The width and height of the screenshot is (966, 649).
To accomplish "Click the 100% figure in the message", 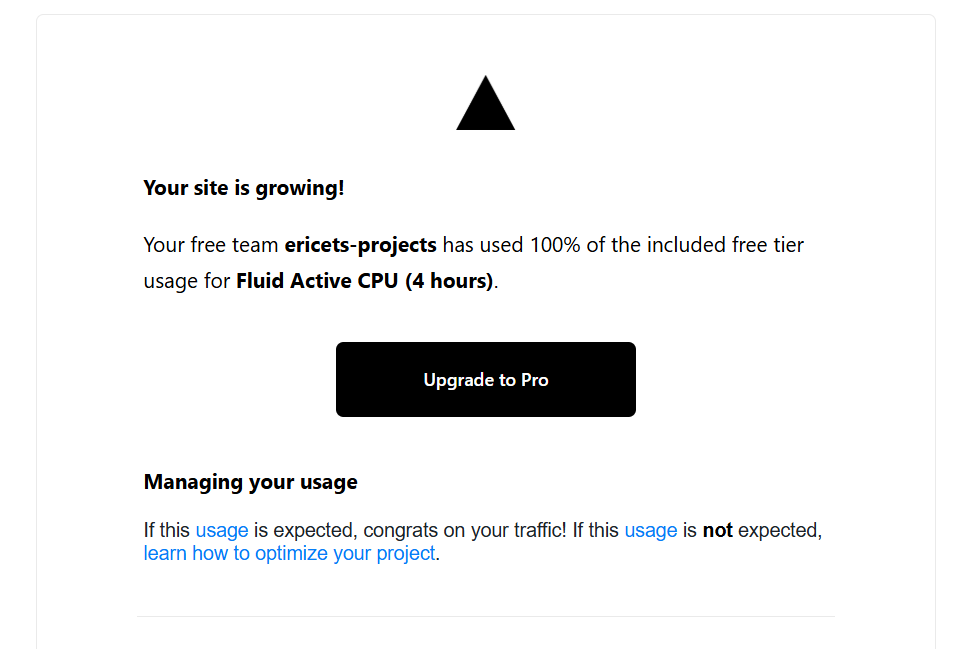I will click(555, 245).
